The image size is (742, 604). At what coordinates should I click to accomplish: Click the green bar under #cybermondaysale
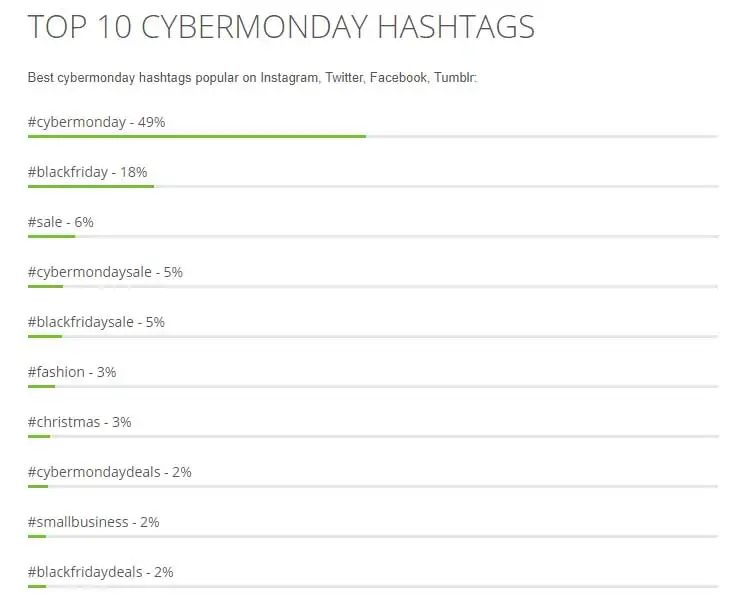point(46,286)
